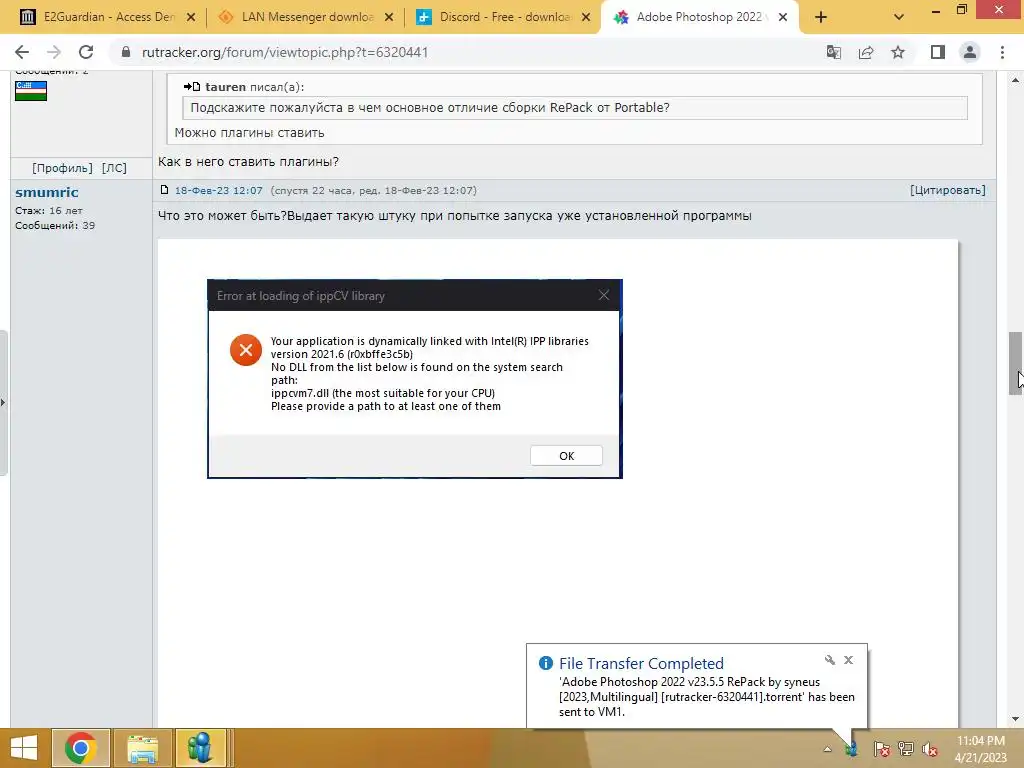
Task: Reload the rutracker page
Action: 86,52
